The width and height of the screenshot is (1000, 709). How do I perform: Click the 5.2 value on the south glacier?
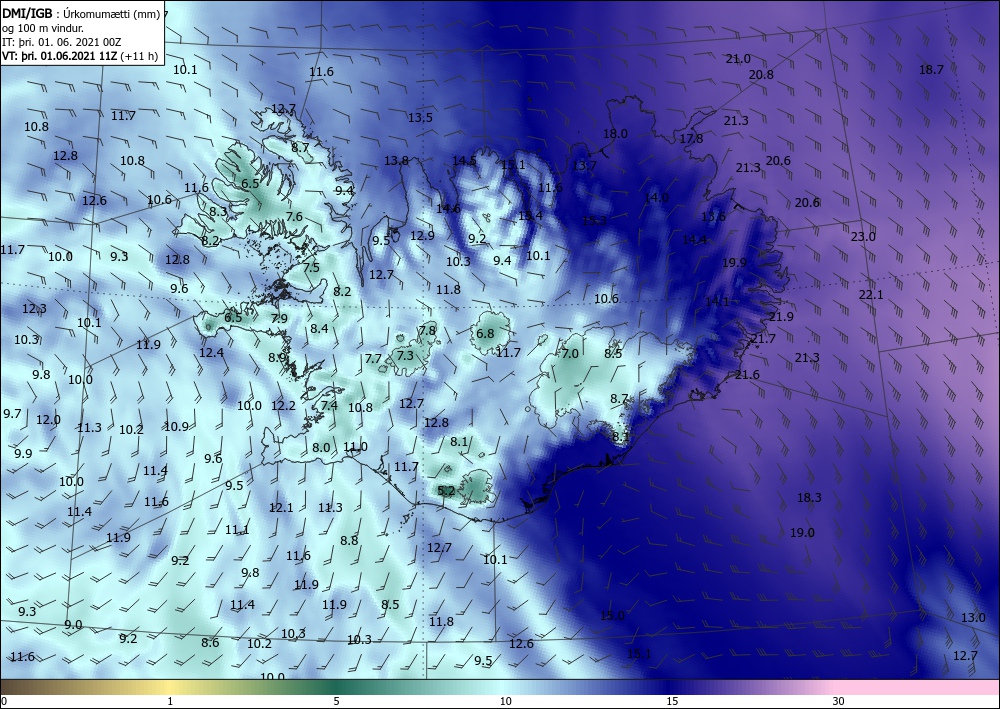point(447,490)
